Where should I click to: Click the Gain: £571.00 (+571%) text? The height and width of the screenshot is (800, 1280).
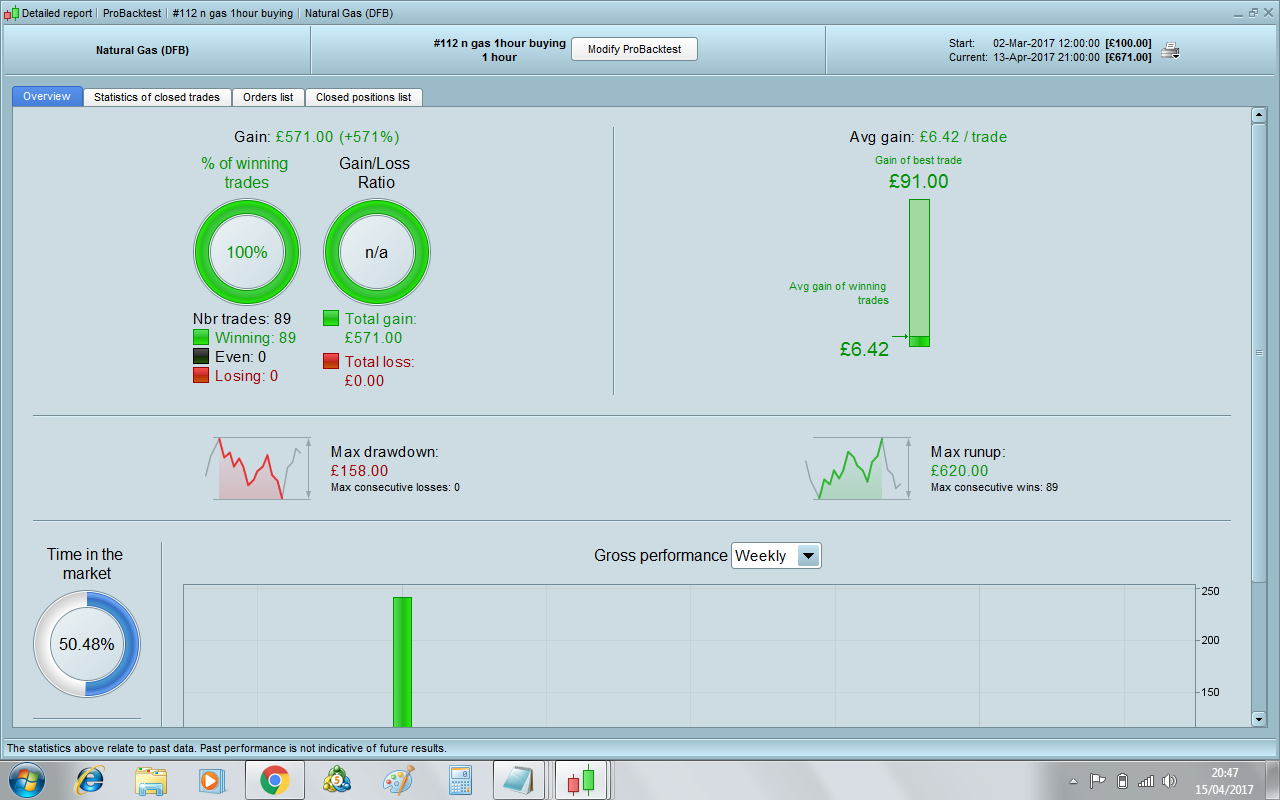point(317,137)
